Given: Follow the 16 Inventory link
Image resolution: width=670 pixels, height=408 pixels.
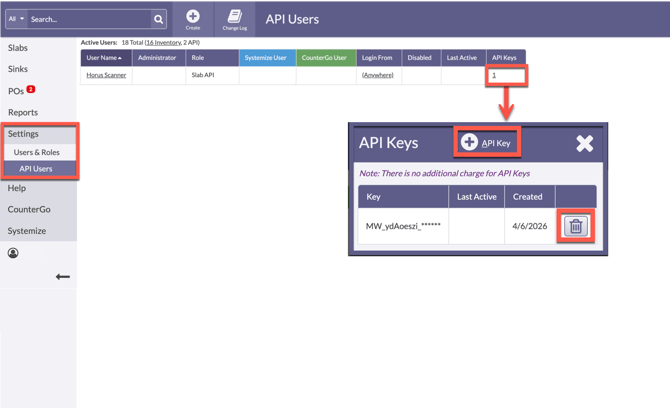Looking at the screenshot, I should coord(163,42).
